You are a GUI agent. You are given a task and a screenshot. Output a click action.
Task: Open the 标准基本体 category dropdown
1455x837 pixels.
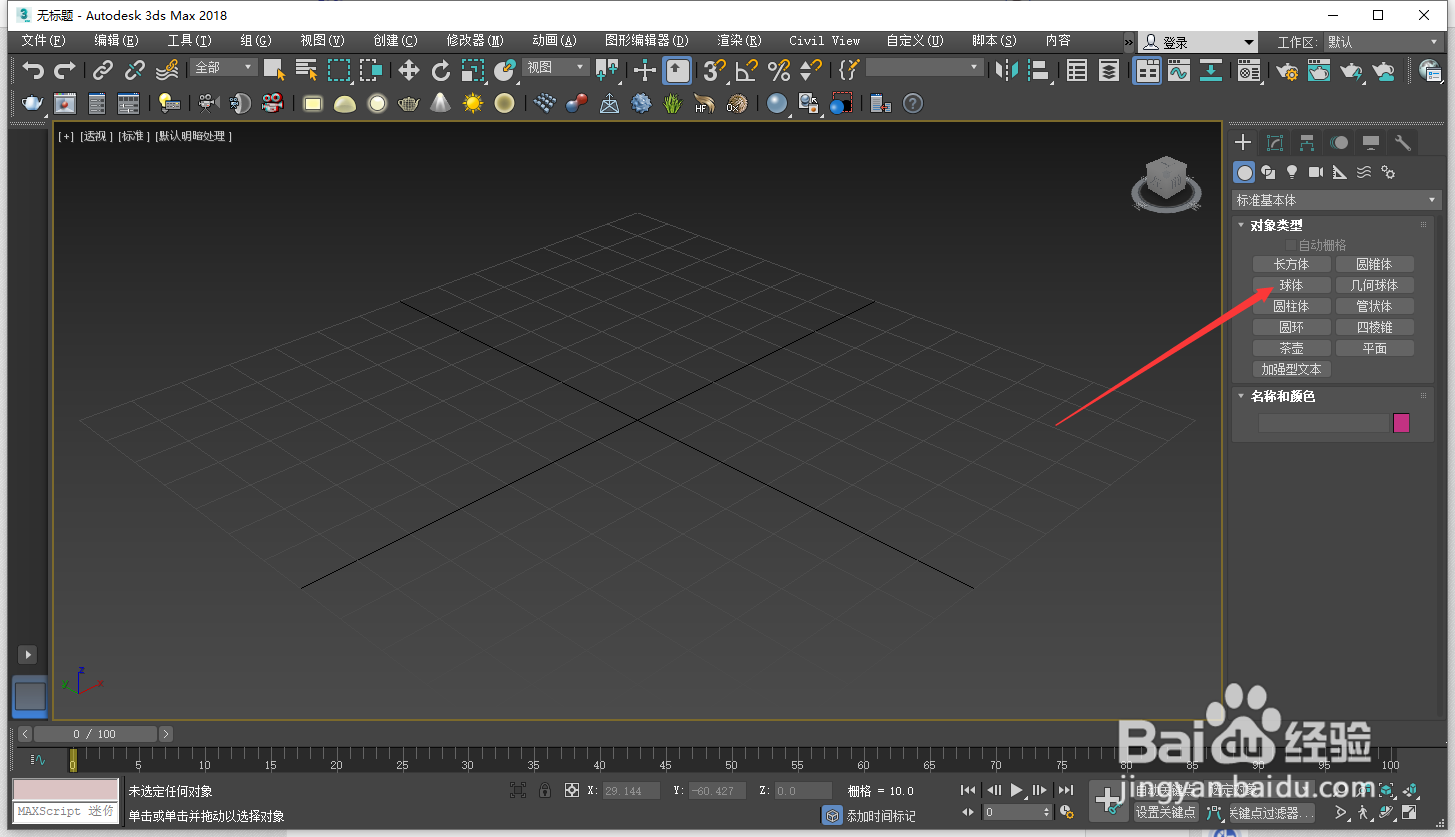tap(1337, 200)
